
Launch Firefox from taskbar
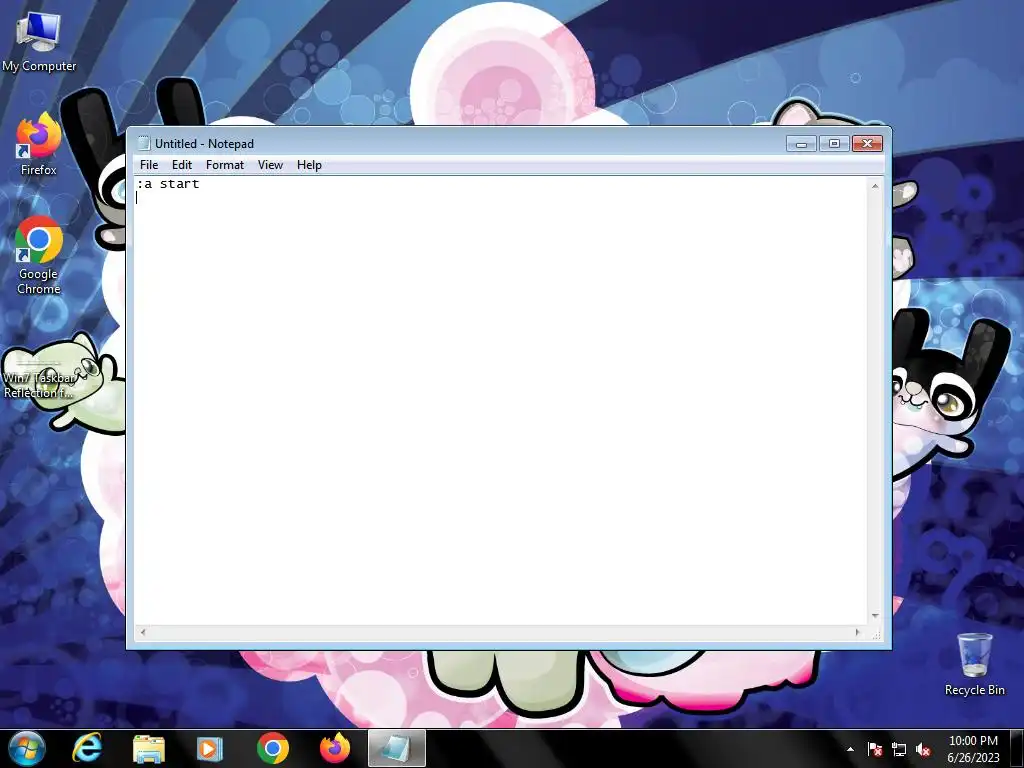pyautogui.click(x=335, y=748)
